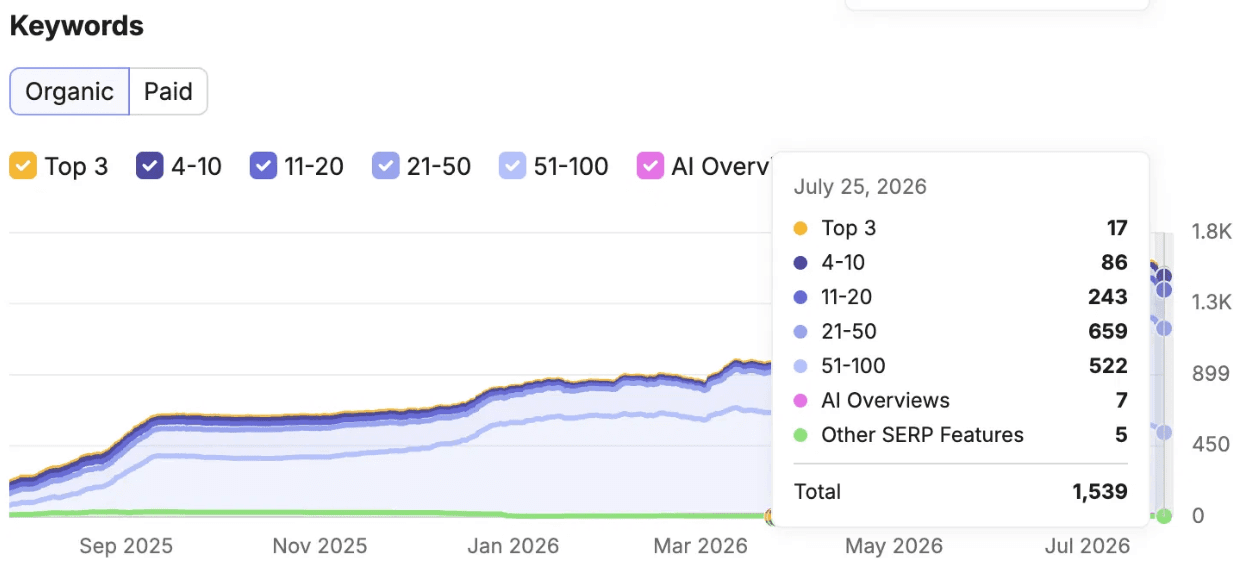The height and width of the screenshot is (578, 1258).
Task: Switch to the Organic tab
Action: (x=69, y=92)
